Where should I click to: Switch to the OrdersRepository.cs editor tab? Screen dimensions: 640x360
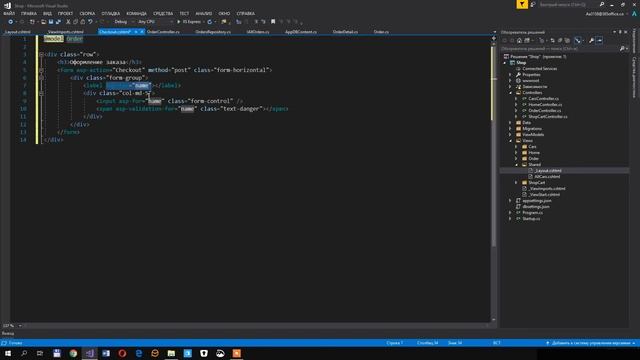click(x=213, y=32)
